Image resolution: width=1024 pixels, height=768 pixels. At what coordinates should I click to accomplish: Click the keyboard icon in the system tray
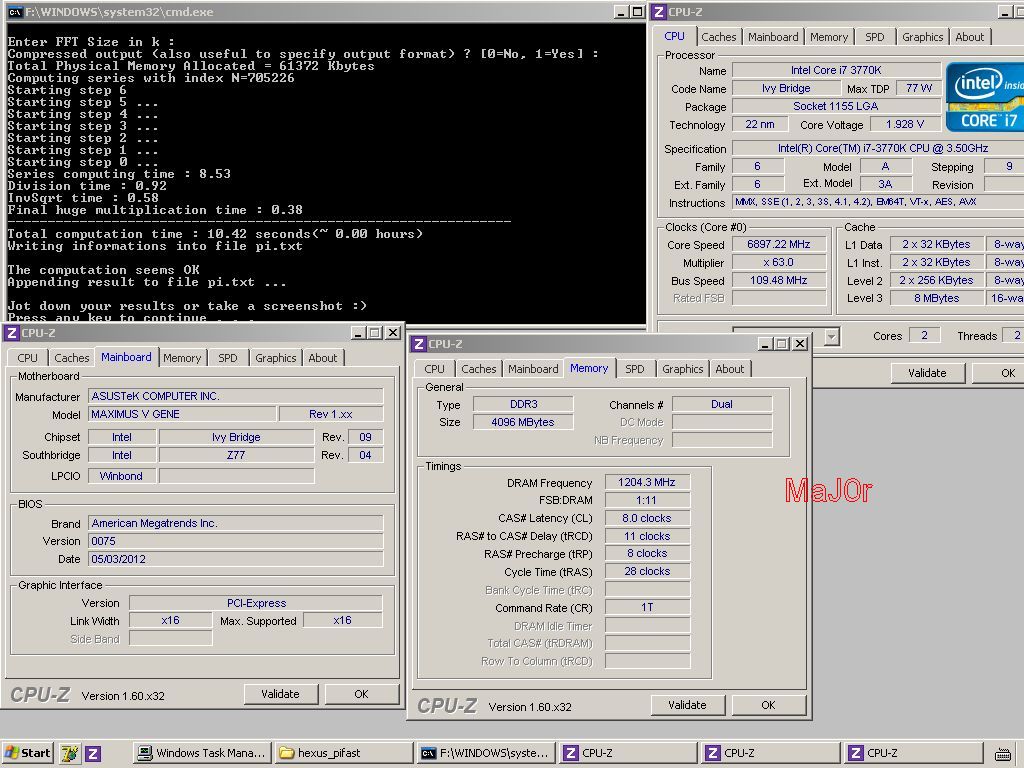point(1003,754)
